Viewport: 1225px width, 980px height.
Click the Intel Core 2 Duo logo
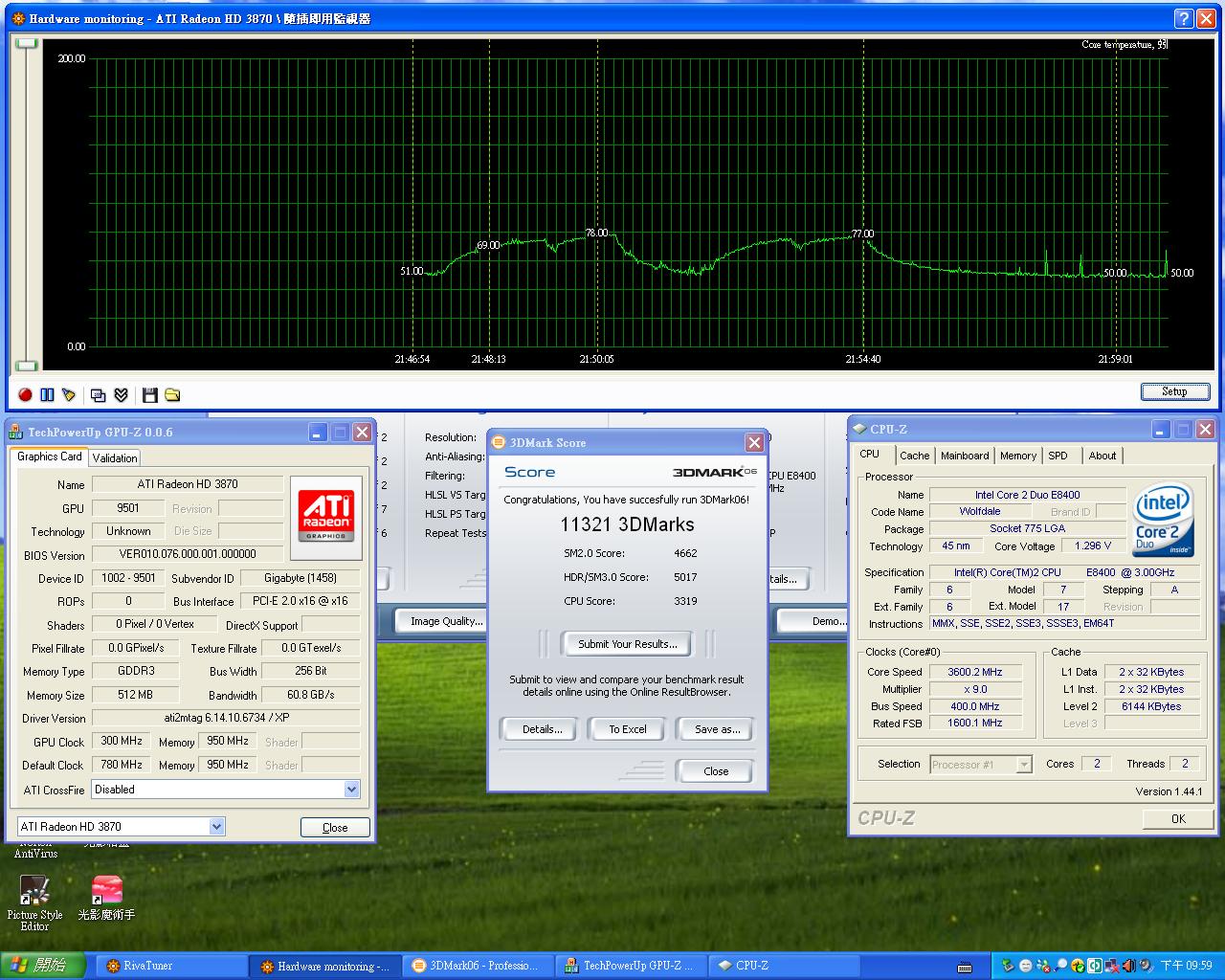point(1163,520)
